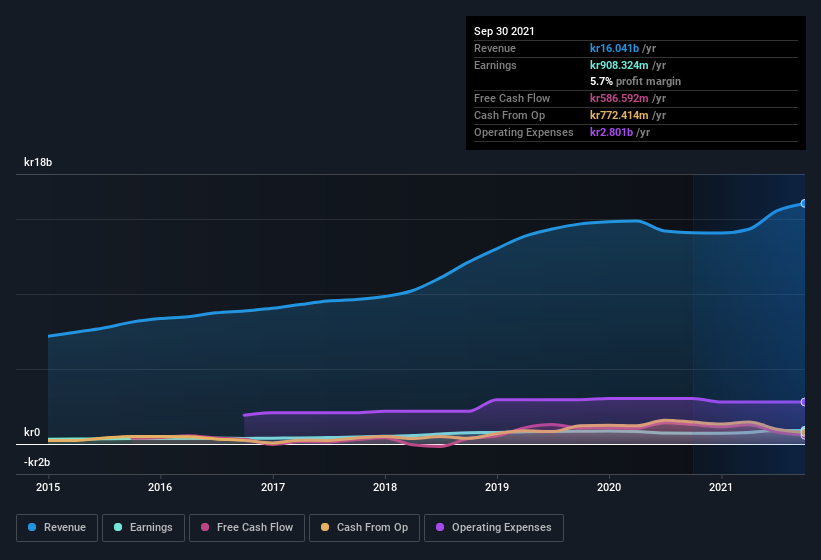821x560 pixels.
Task: Click the Sep 30 2021 tooltip date
Action: coord(504,31)
